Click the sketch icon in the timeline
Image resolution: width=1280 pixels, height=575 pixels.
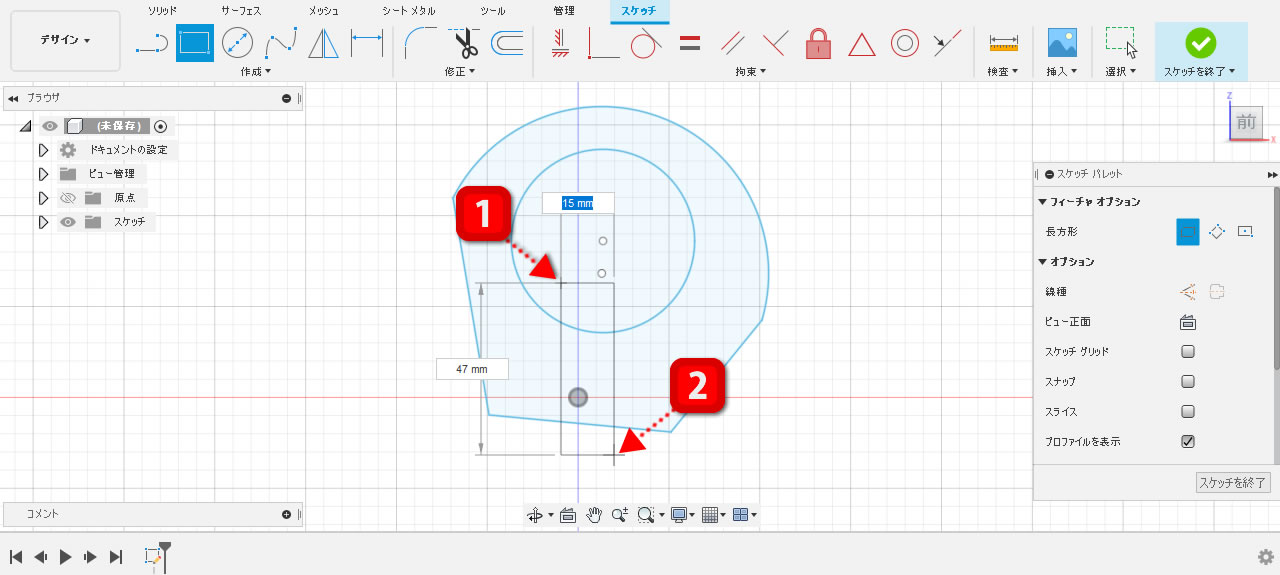coord(153,557)
